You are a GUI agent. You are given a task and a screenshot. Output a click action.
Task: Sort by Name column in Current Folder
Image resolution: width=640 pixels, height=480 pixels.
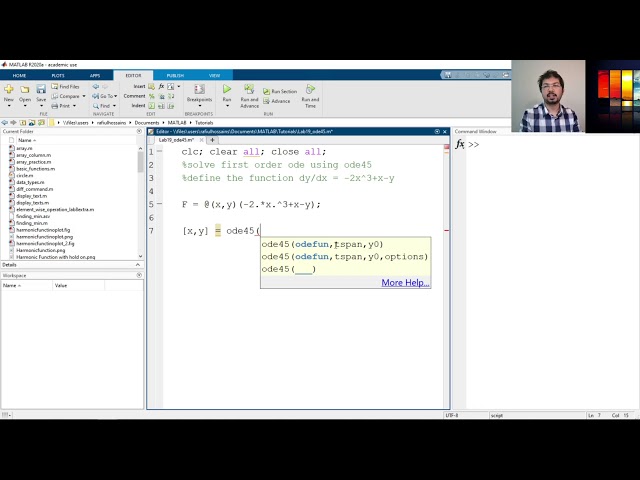(x=27, y=140)
